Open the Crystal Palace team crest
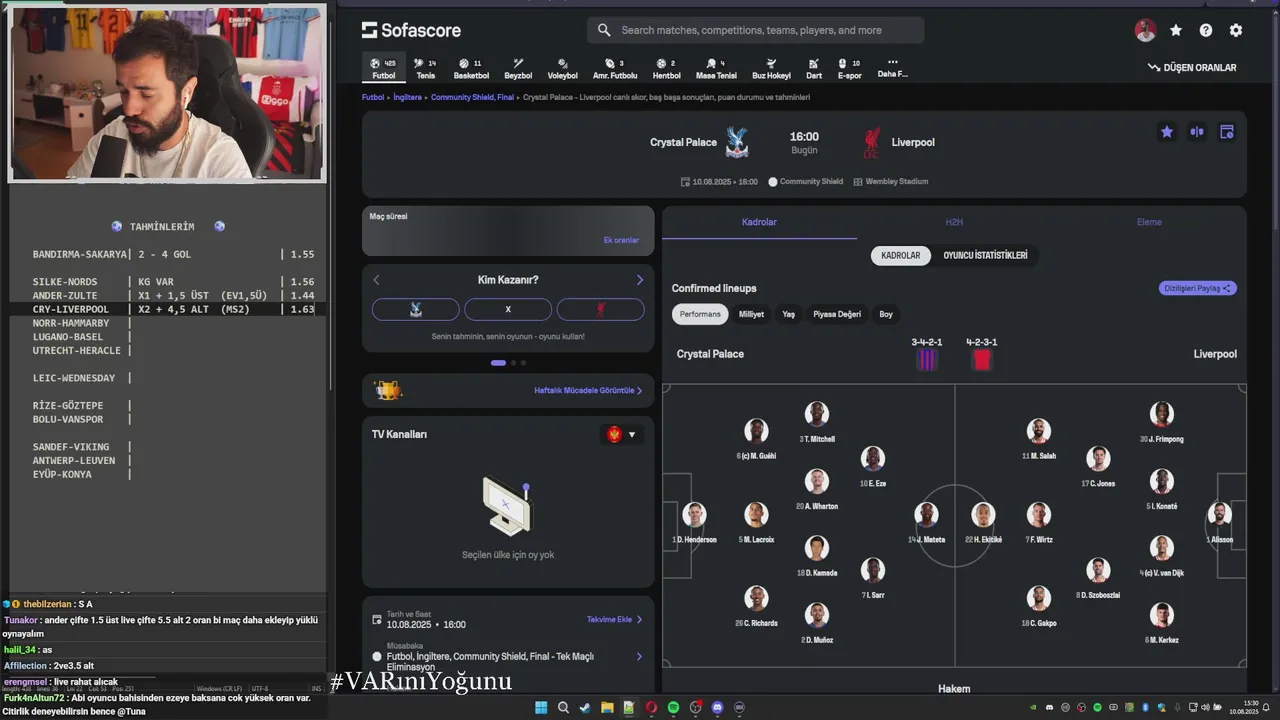This screenshot has height=720, width=1280. (736, 142)
